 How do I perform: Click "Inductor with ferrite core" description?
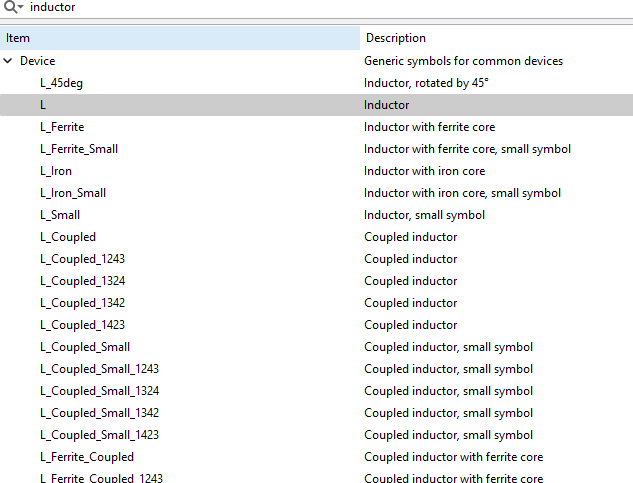coord(430,127)
